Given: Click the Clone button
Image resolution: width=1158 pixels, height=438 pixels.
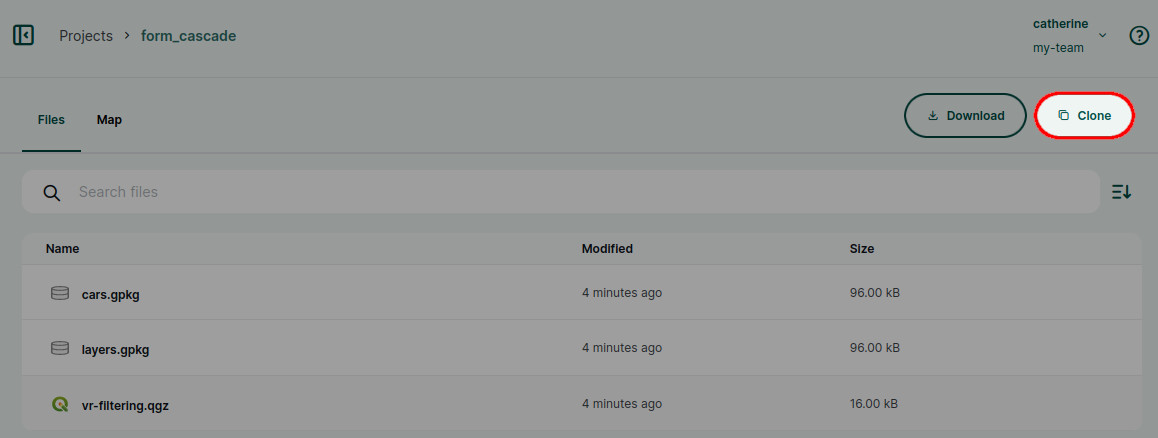Looking at the screenshot, I should point(1084,115).
